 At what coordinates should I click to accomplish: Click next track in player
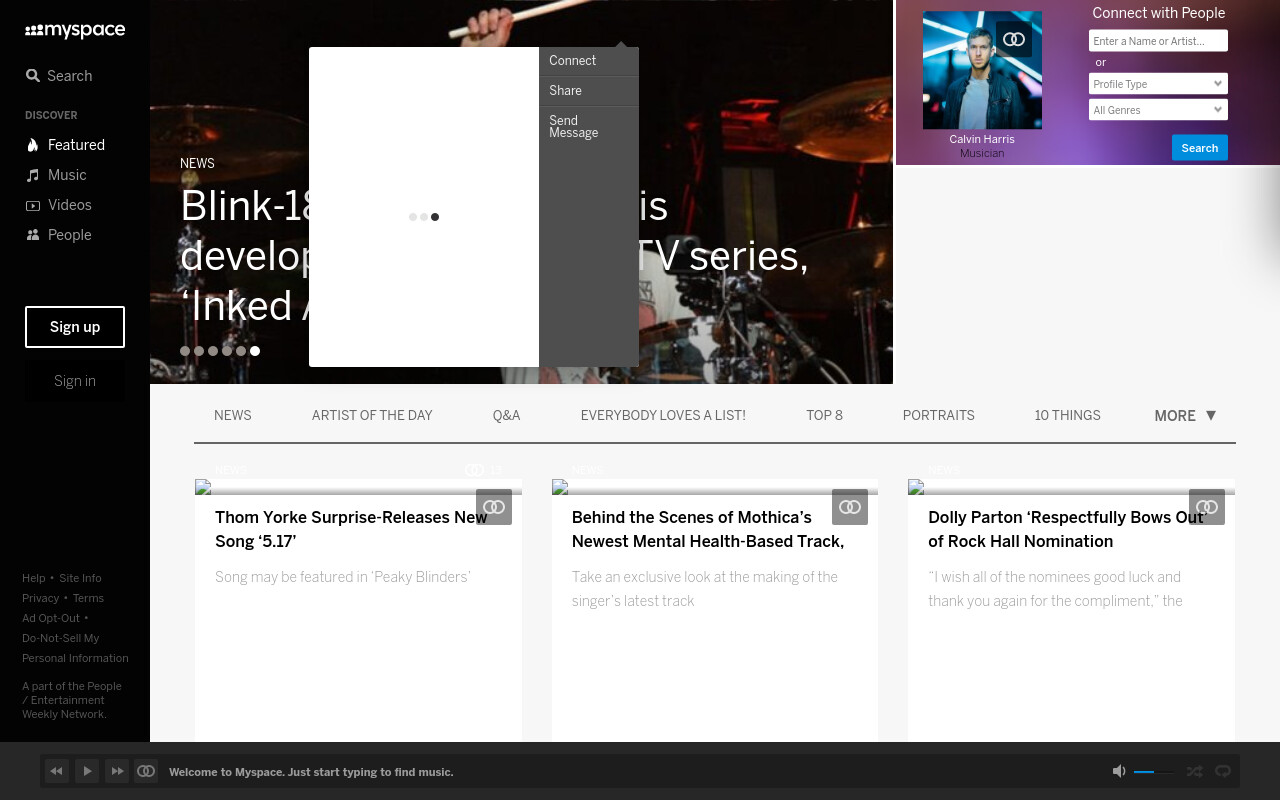click(117, 771)
